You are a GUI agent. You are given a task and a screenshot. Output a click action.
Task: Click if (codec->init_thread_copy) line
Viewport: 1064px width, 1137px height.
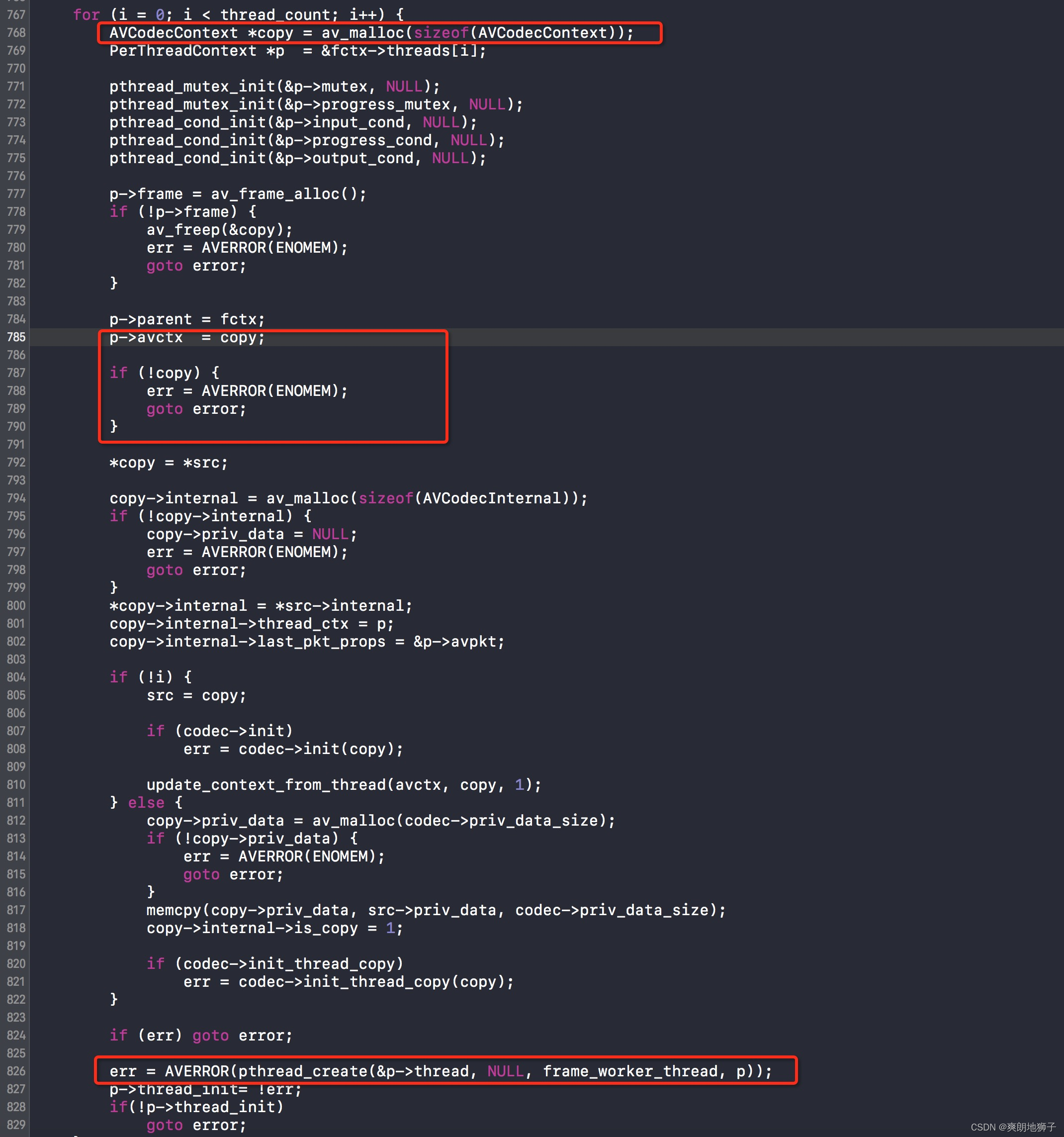coord(275,964)
